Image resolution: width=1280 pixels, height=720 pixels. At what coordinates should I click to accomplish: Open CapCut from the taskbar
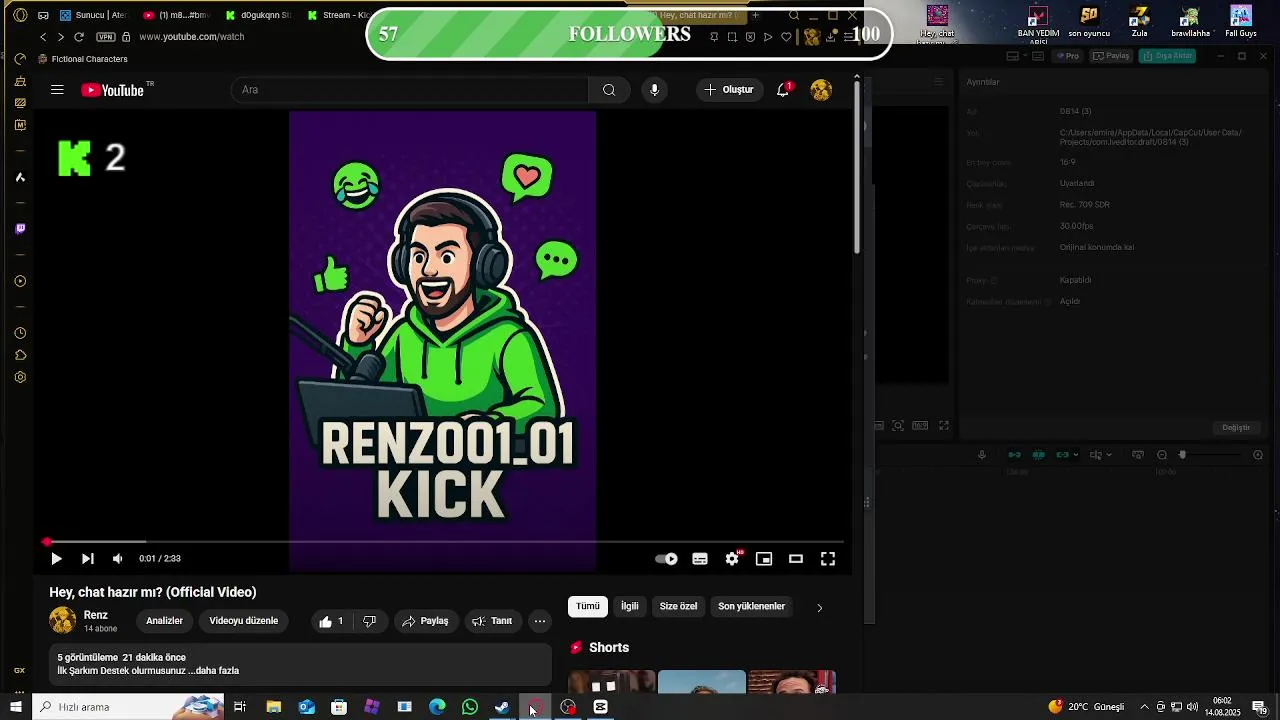[x=601, y=707]
